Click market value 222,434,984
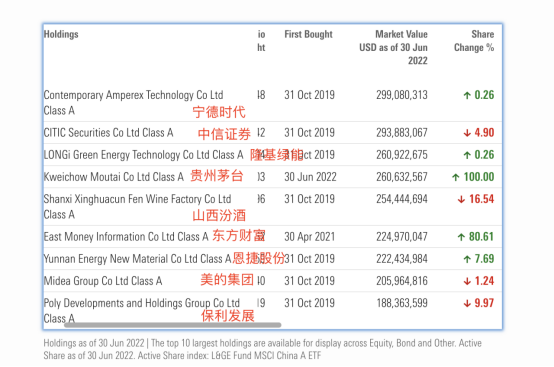This screenshot has height=367, width=554. [402, 259]
